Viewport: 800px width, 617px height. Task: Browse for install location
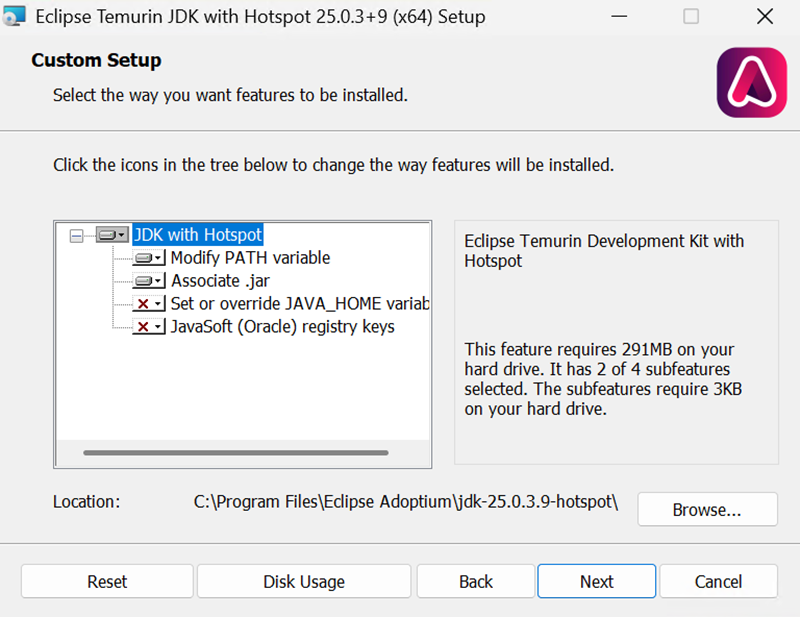point(707,509)
